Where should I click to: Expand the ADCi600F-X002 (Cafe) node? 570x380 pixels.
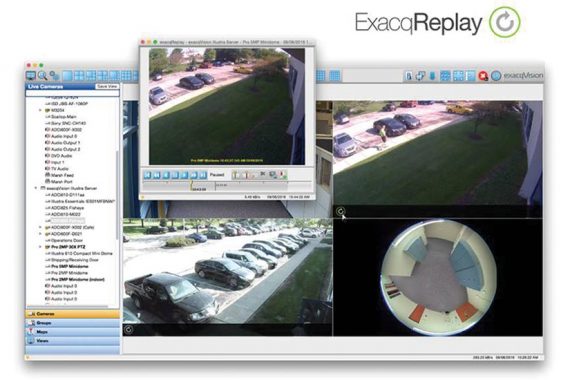click(41, 227)
